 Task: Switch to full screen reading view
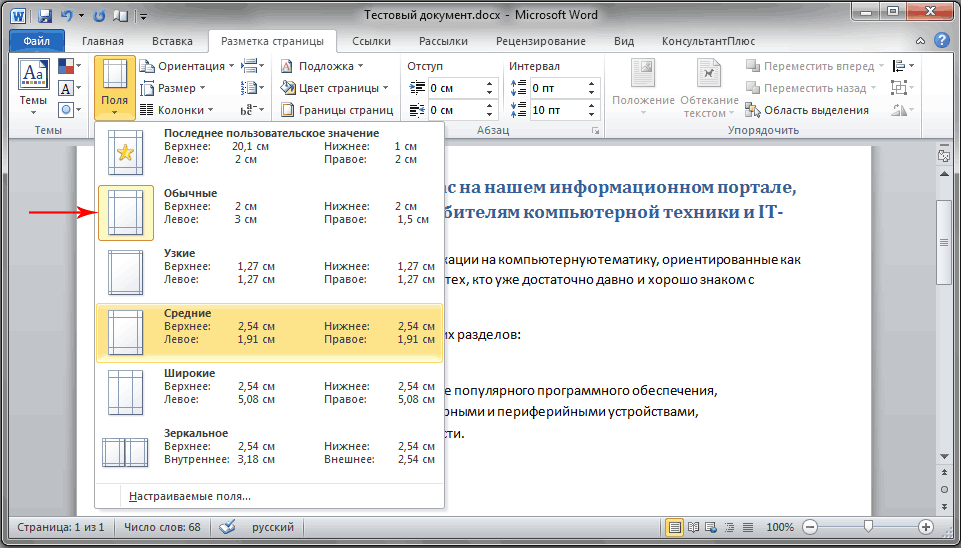tap(693, 527)
